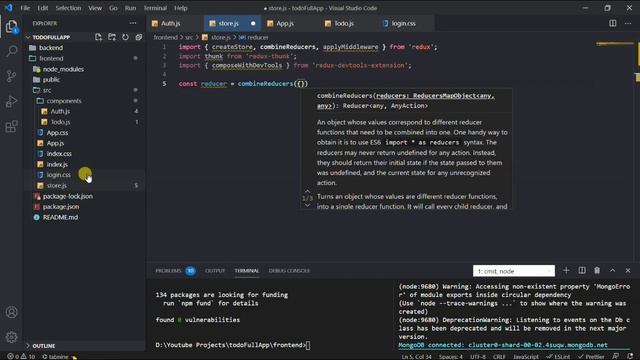Open README.md in the file explorer
640x360 pixels.
coord(60,217)
